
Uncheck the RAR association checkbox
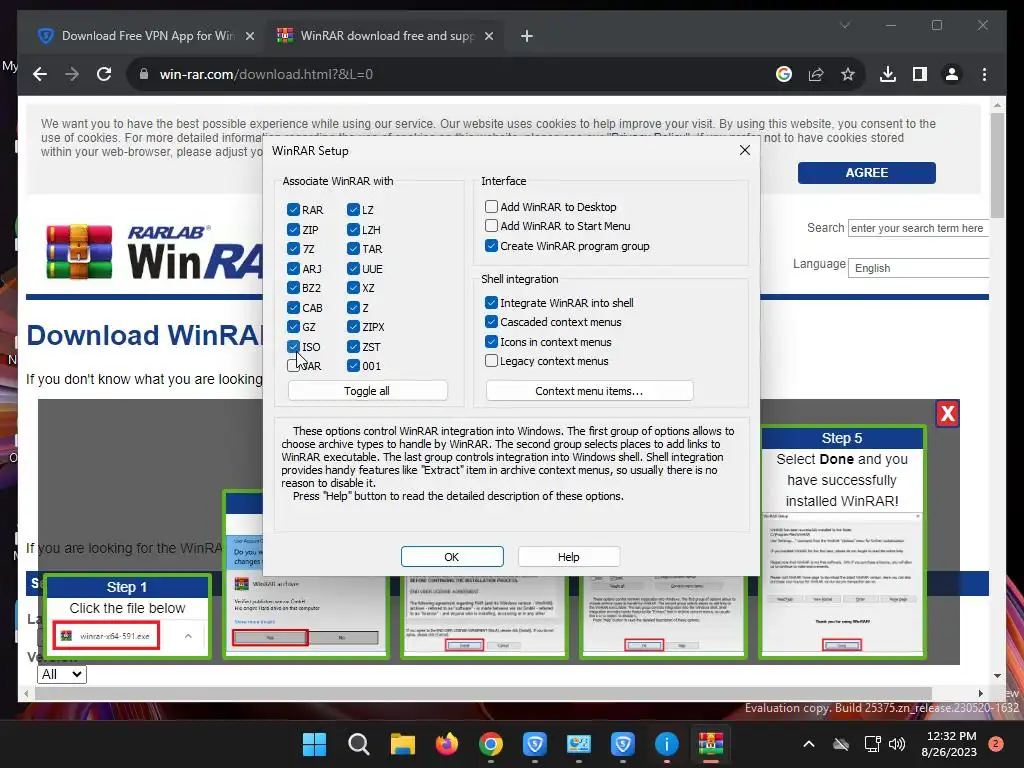coord(293,210)
